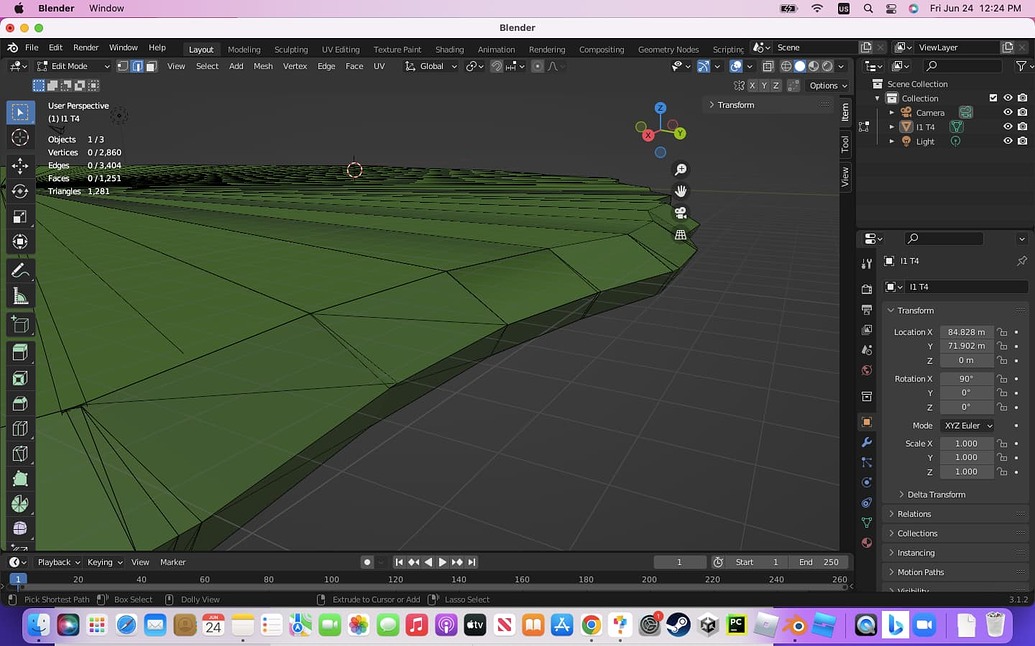The image size is (1035, 646).
Task: Select the Scale tool
Action: click(20, 216)
